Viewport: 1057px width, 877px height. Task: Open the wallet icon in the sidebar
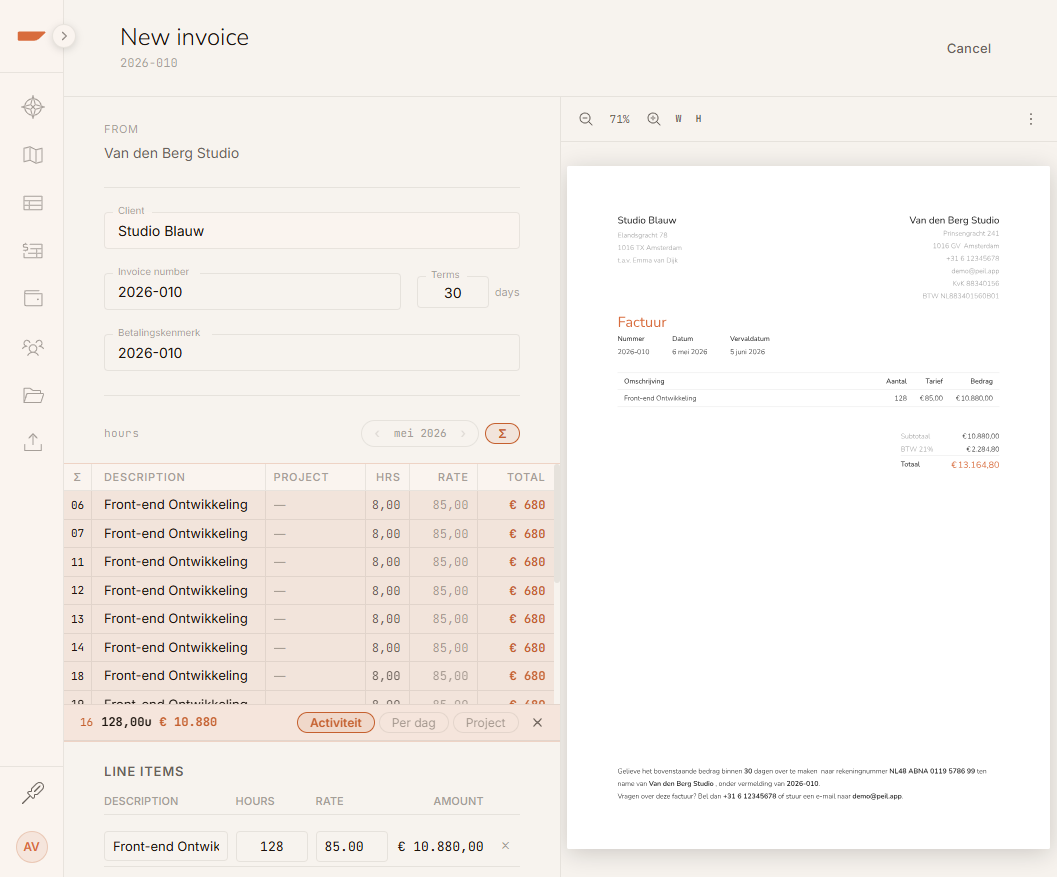tap(32, 298)
